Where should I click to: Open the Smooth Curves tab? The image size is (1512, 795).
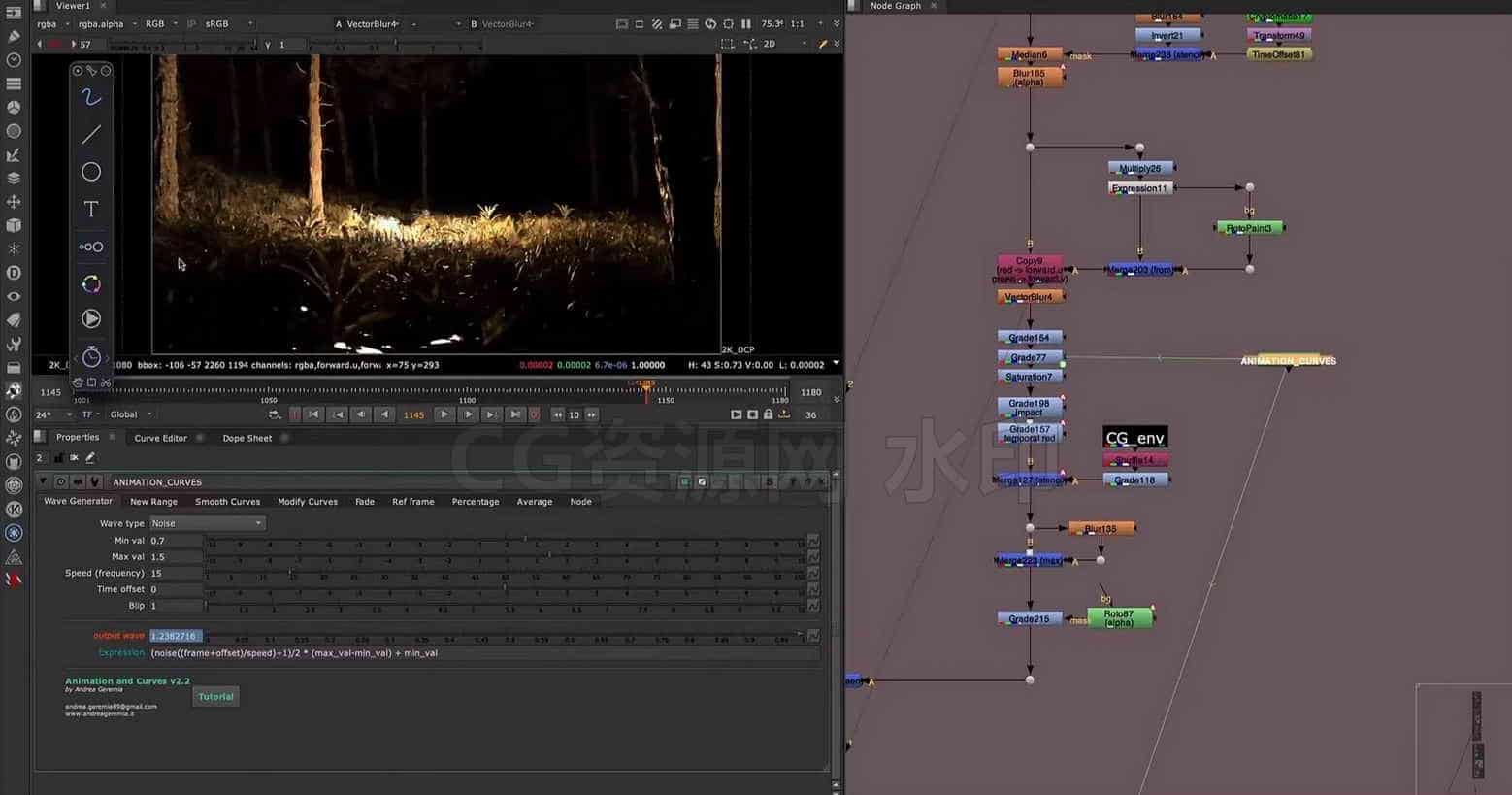click(227, 502)
